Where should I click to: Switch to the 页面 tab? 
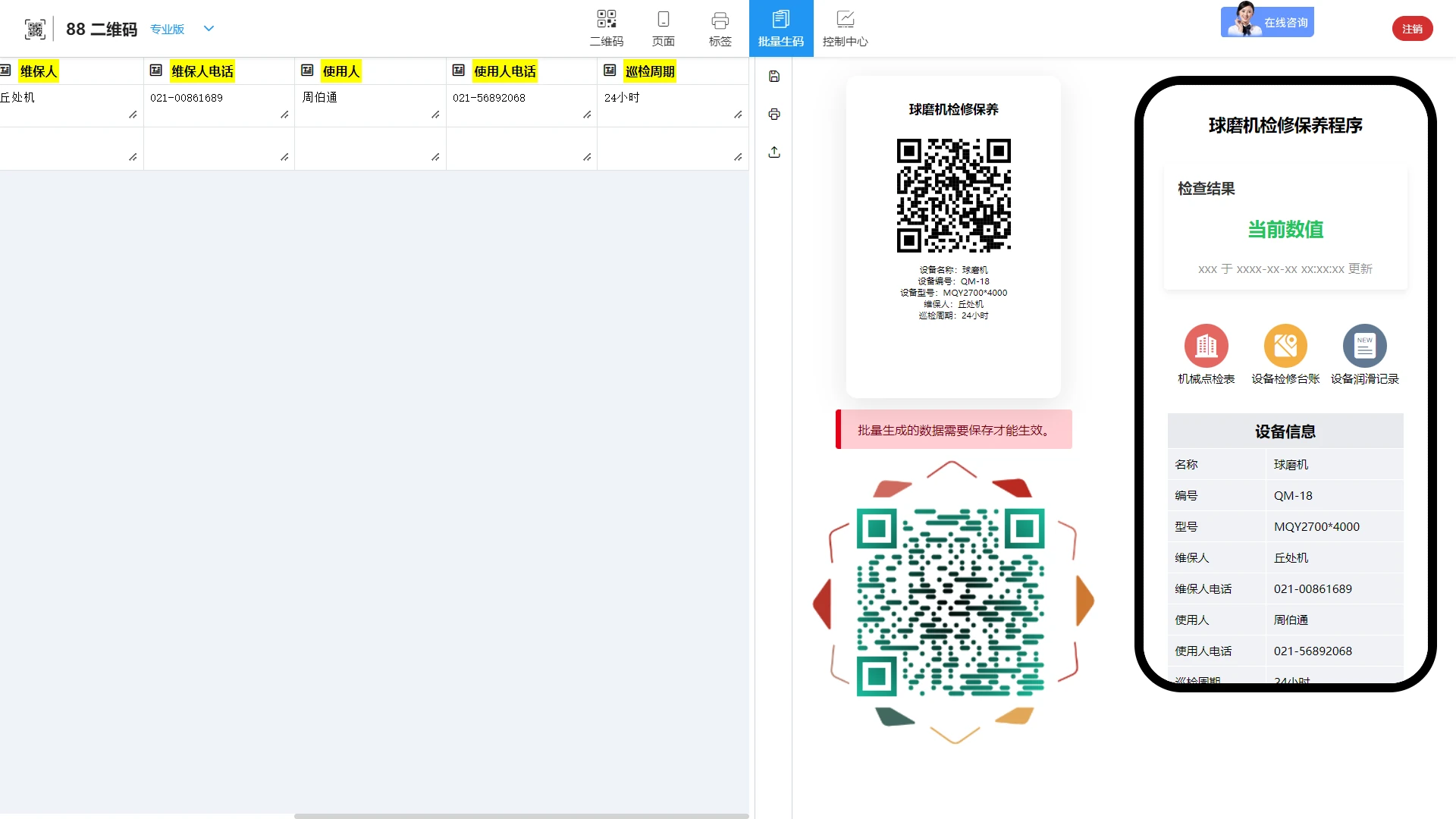point(664,29)
